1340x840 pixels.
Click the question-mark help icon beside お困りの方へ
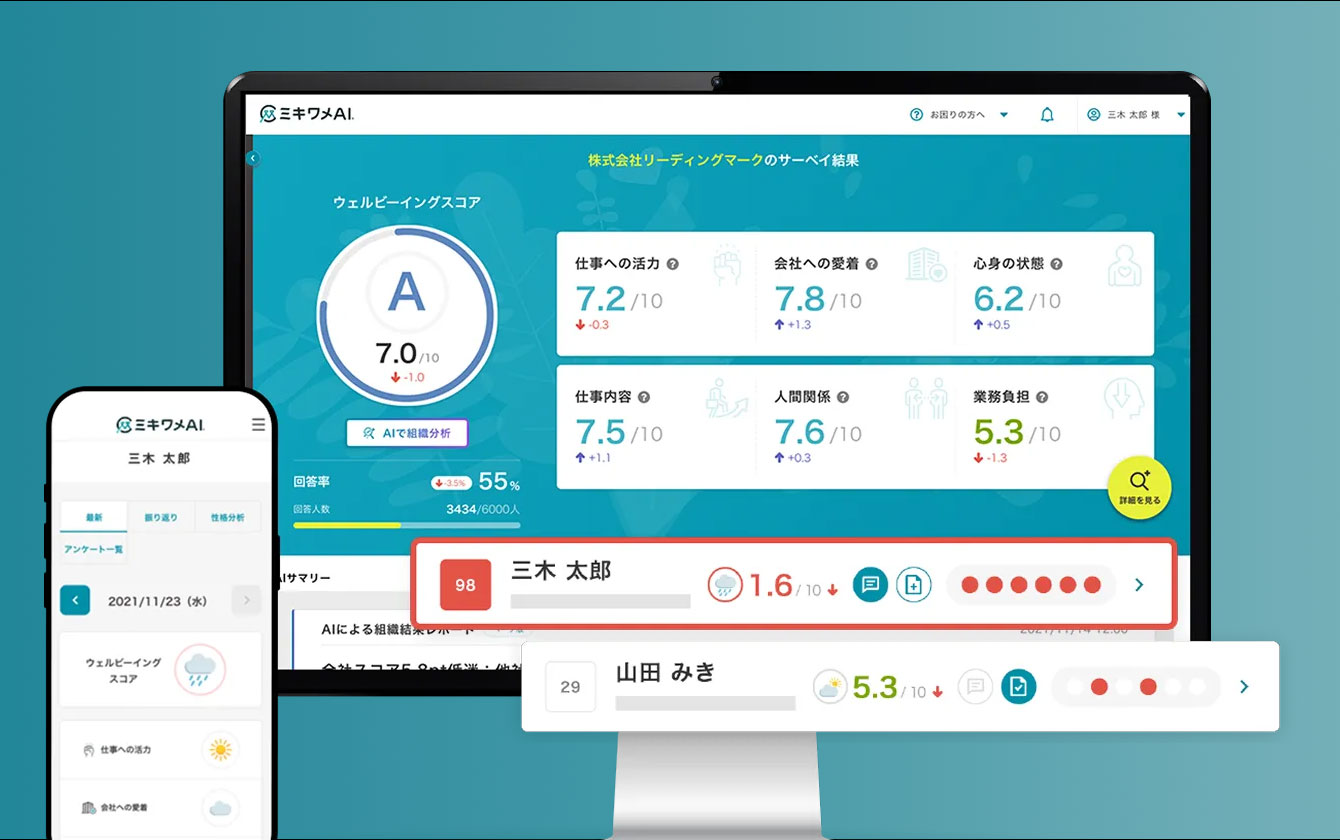click(x=917, y=114)
